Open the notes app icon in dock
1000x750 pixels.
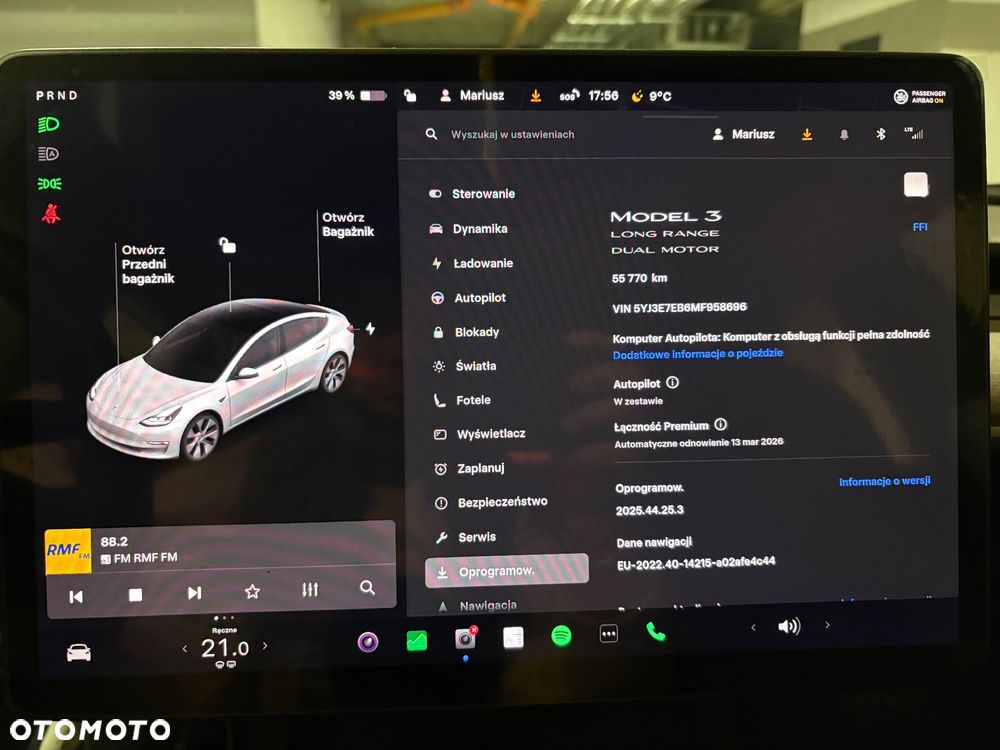[513, 637]
